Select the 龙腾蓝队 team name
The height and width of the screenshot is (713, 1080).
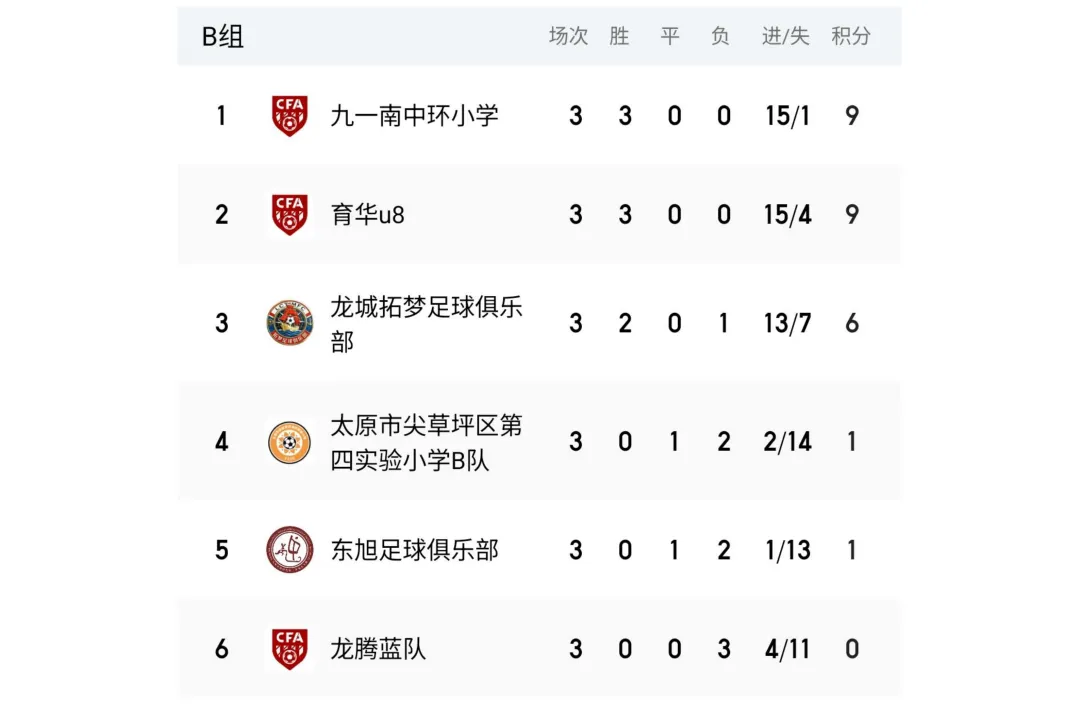click(377, 649)
